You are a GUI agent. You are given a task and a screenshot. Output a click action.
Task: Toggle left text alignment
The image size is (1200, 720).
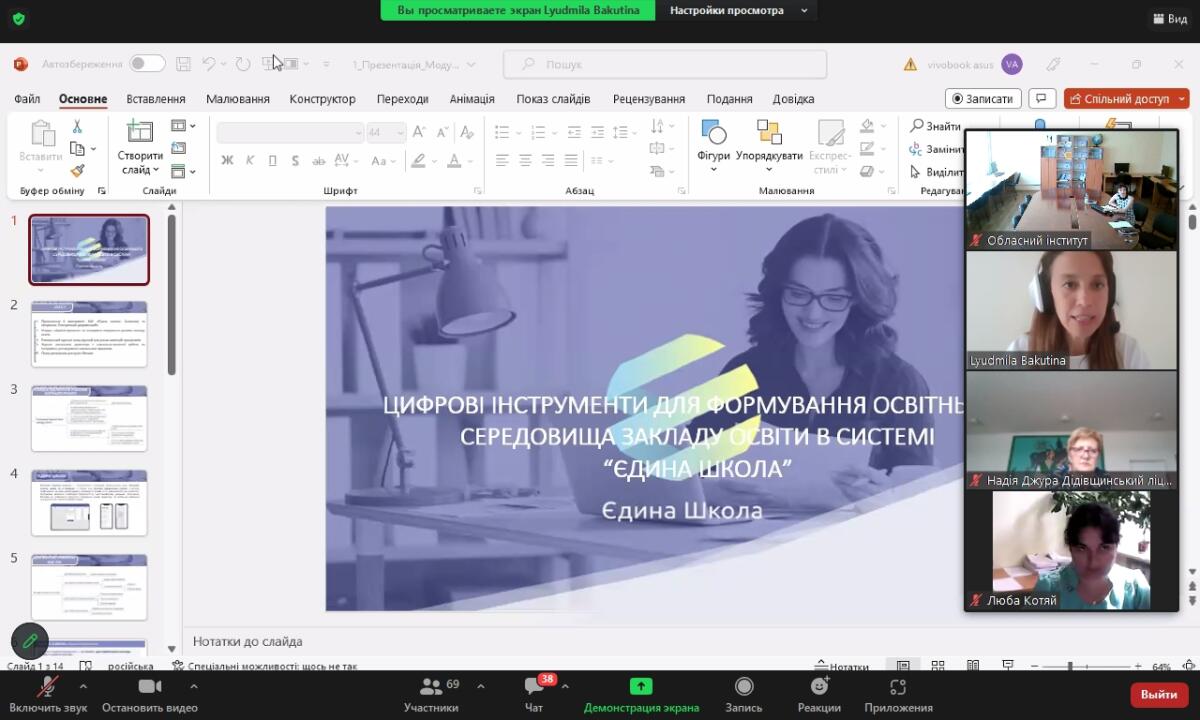tap(502, 160)
